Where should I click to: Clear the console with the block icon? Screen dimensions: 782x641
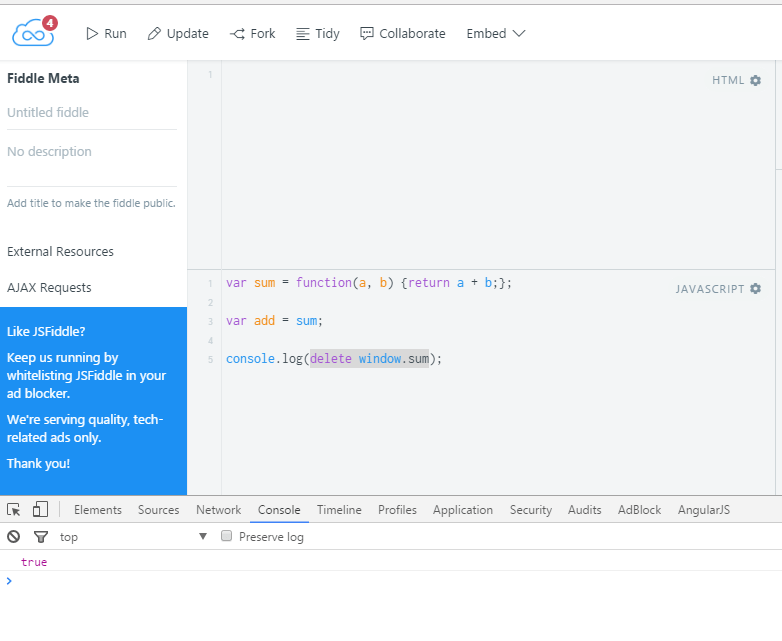click(x=13, y=537)
